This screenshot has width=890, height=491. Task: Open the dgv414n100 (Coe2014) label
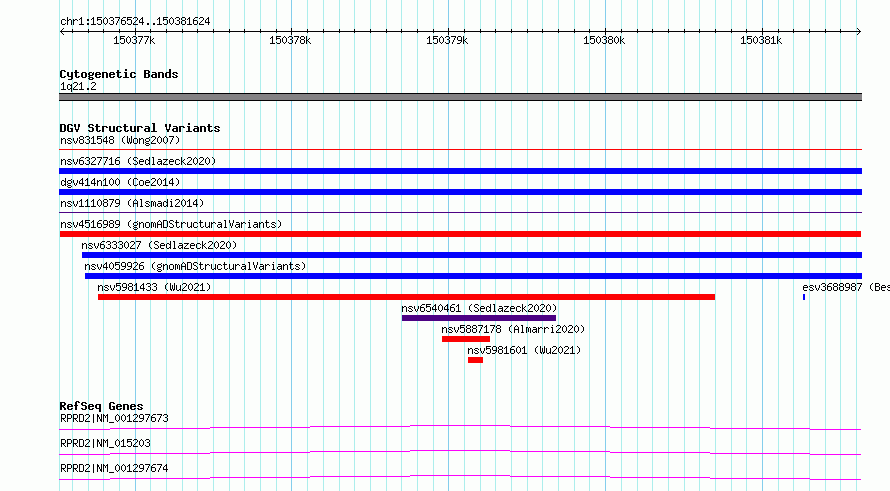(120, 182)
